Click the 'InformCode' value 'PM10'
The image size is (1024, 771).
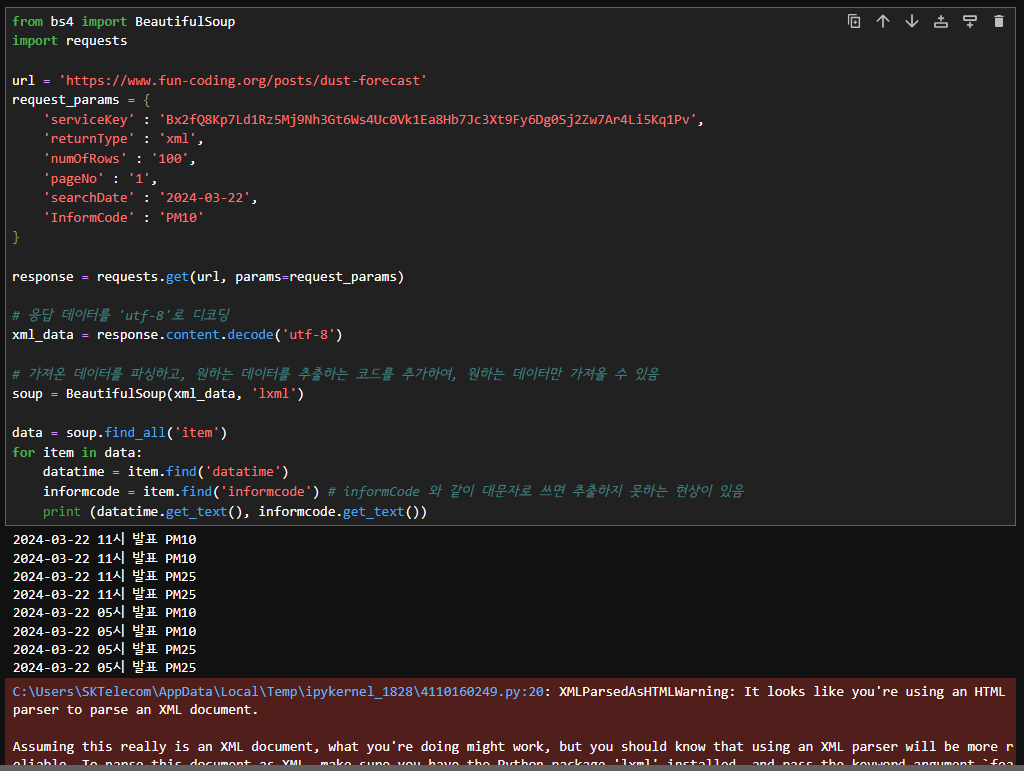(x=181, y=217)
